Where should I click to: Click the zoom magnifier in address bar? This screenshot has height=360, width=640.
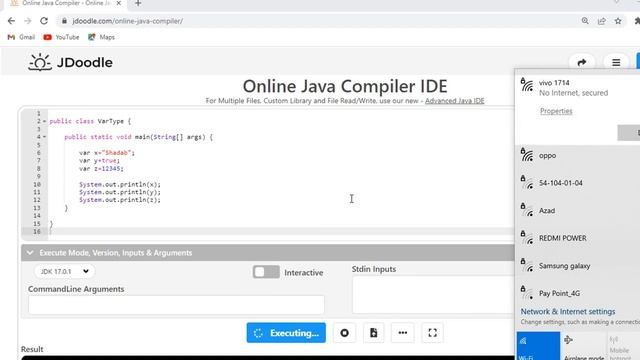(x=585, y=21)
